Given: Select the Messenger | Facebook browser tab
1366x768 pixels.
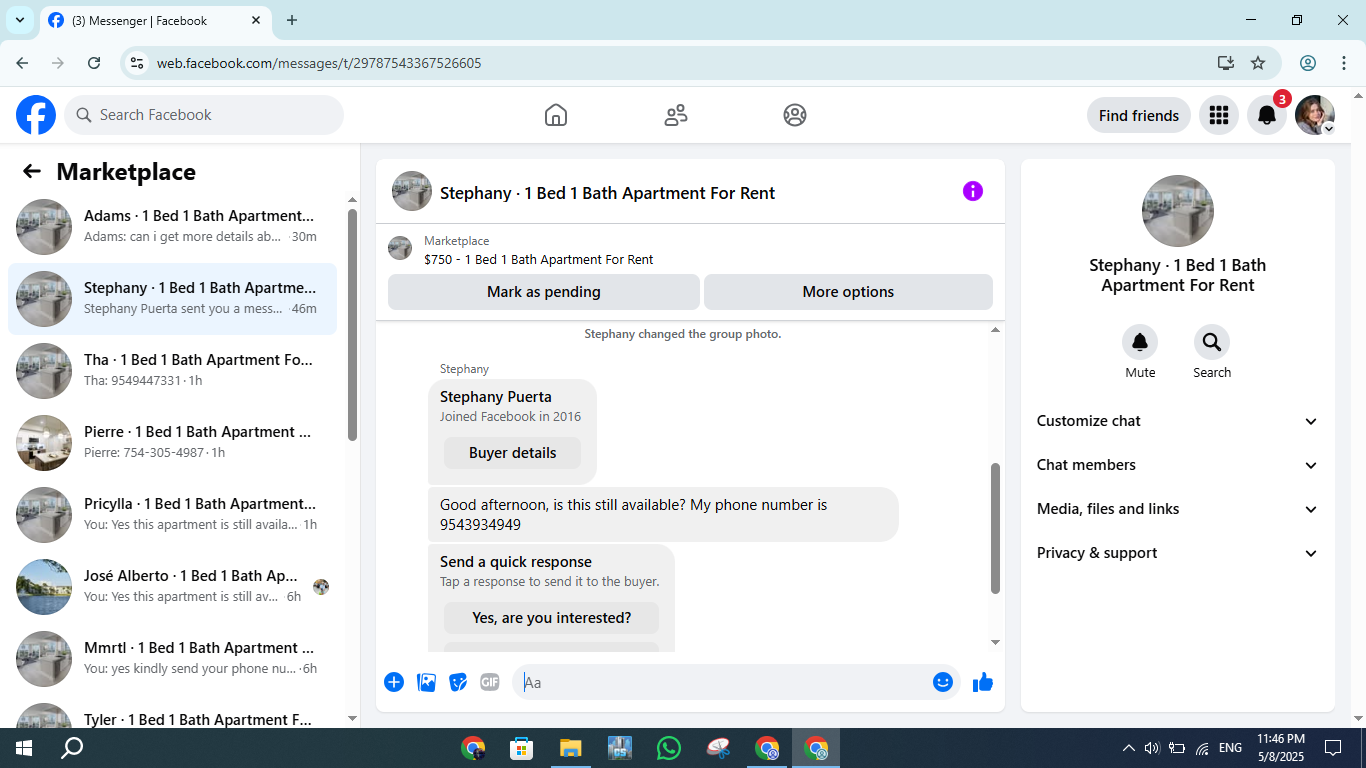Looking at the screenshot, I should (x=154, y=20).
